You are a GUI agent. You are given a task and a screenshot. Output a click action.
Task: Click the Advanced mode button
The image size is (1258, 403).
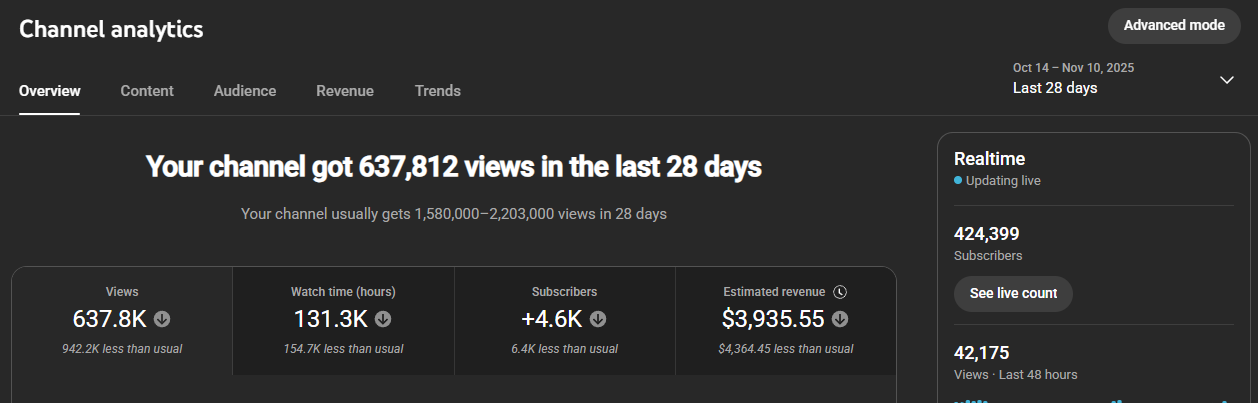click(1174, 26)
